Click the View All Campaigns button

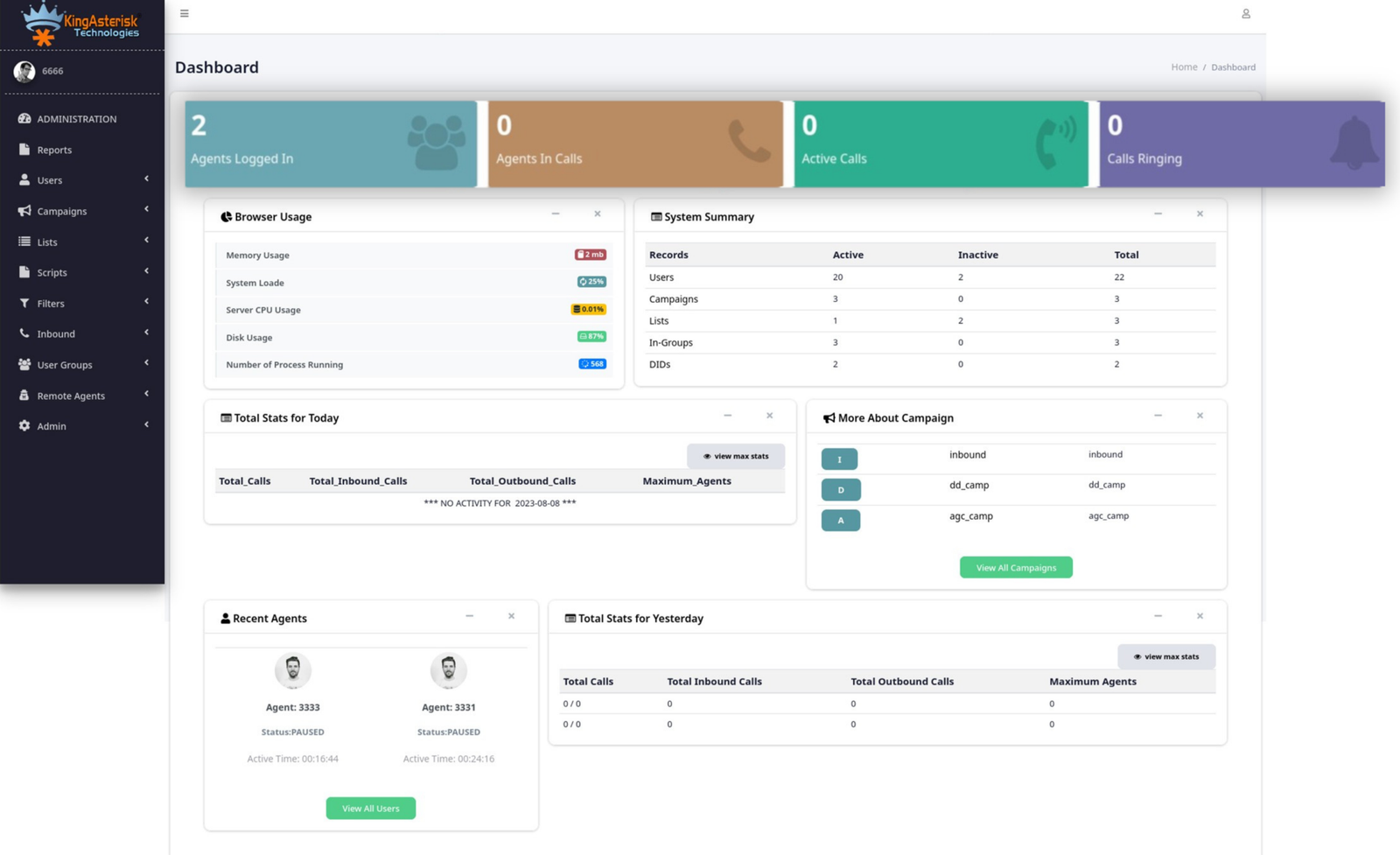pos(1016,568)
